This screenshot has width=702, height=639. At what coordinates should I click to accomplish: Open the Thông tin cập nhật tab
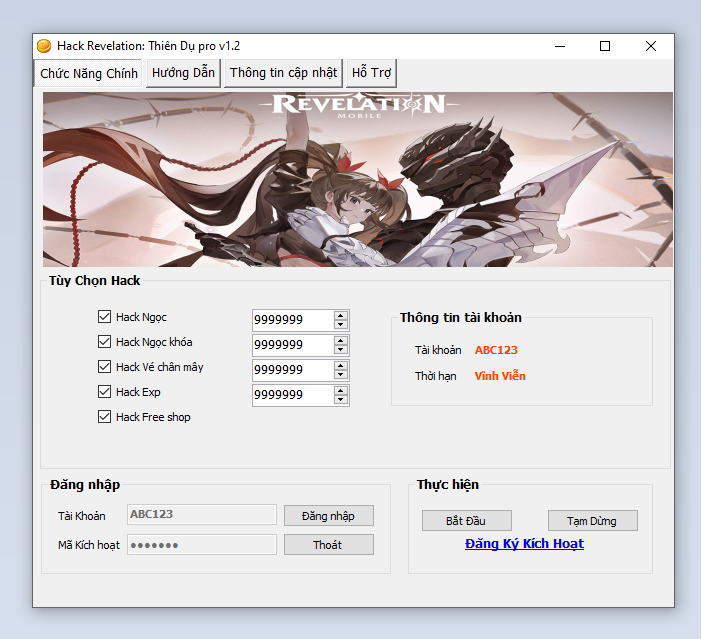click(283, 73)
